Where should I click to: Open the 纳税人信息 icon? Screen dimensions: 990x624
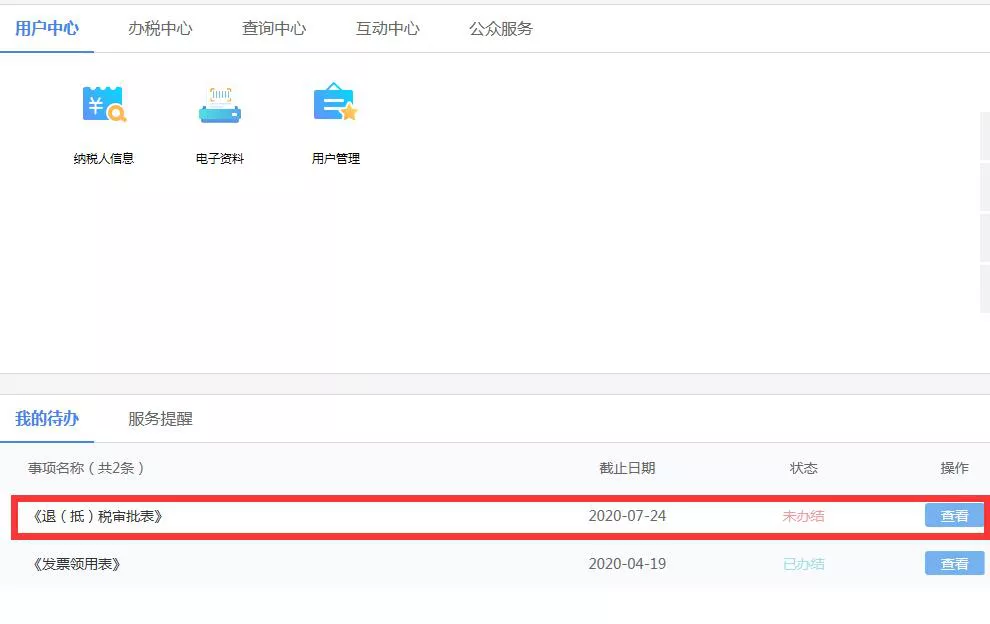tap(104, 104)
